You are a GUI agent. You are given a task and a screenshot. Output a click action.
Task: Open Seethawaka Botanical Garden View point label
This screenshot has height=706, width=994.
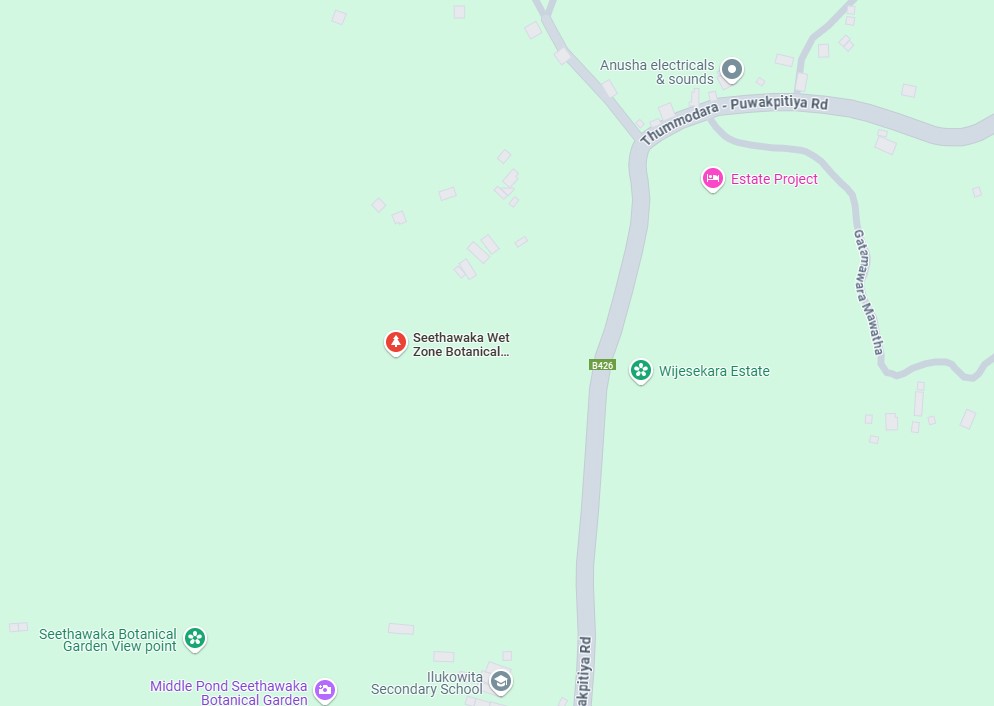pyautogui.click(x=108, y=640)
